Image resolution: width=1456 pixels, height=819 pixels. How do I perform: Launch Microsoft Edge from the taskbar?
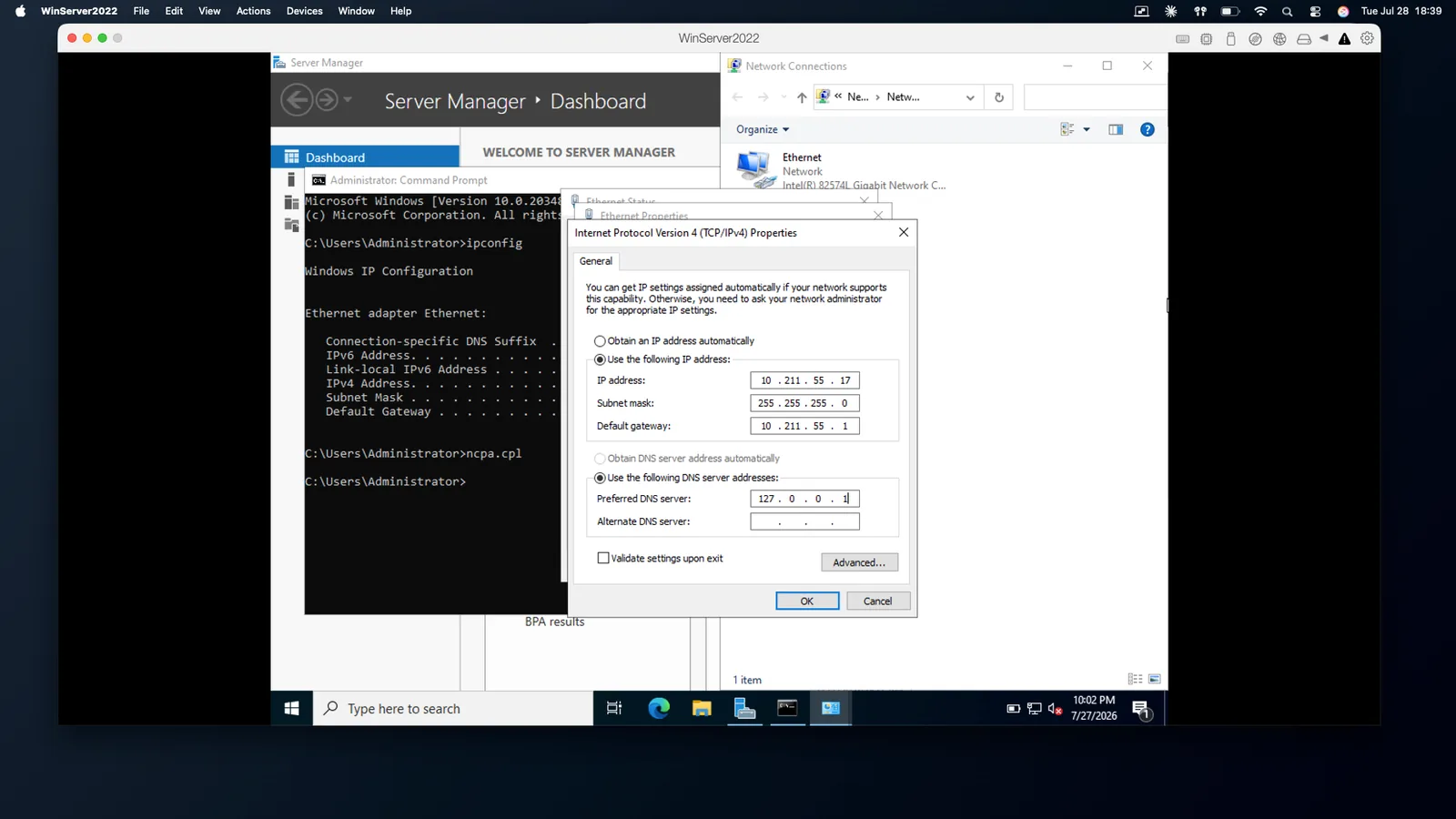(658, 708)
